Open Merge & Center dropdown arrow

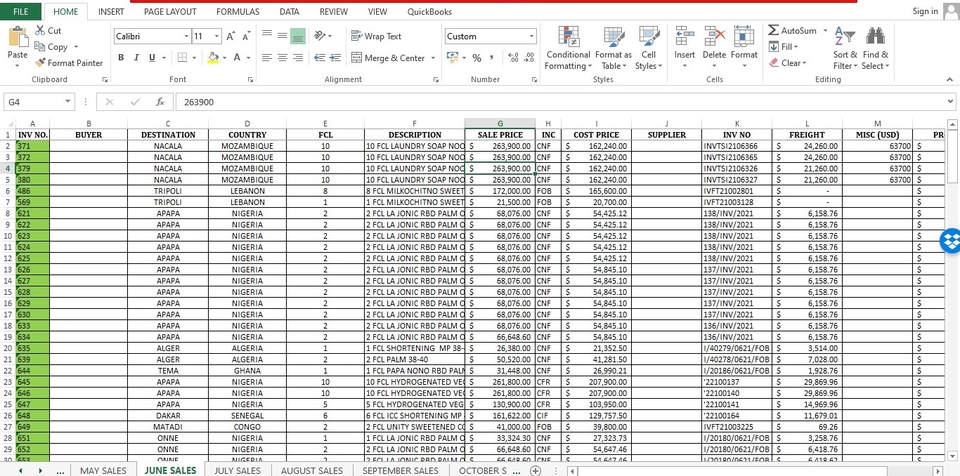(433, 58)
